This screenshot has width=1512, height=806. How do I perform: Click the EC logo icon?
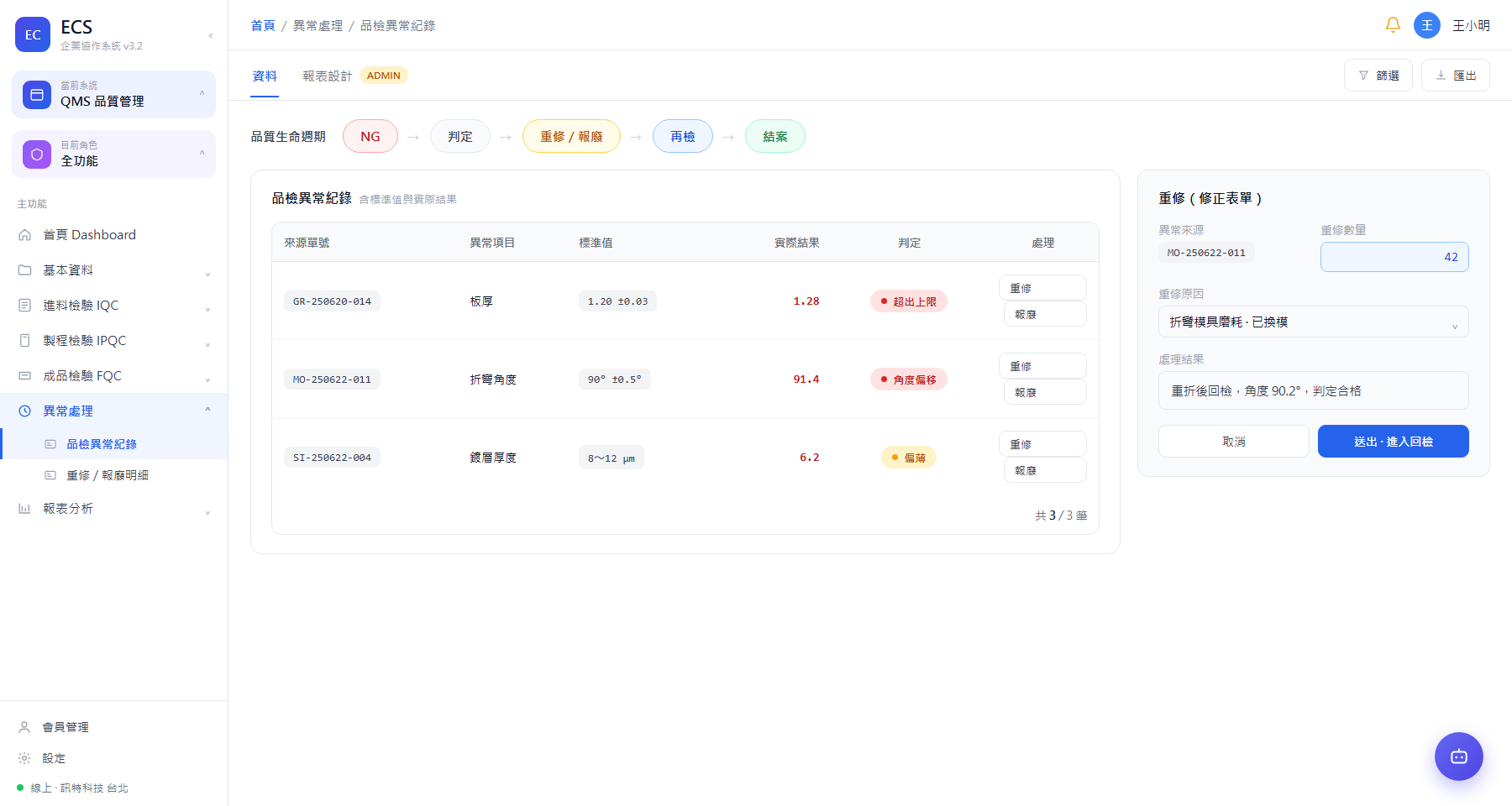(x=33, y=34)
